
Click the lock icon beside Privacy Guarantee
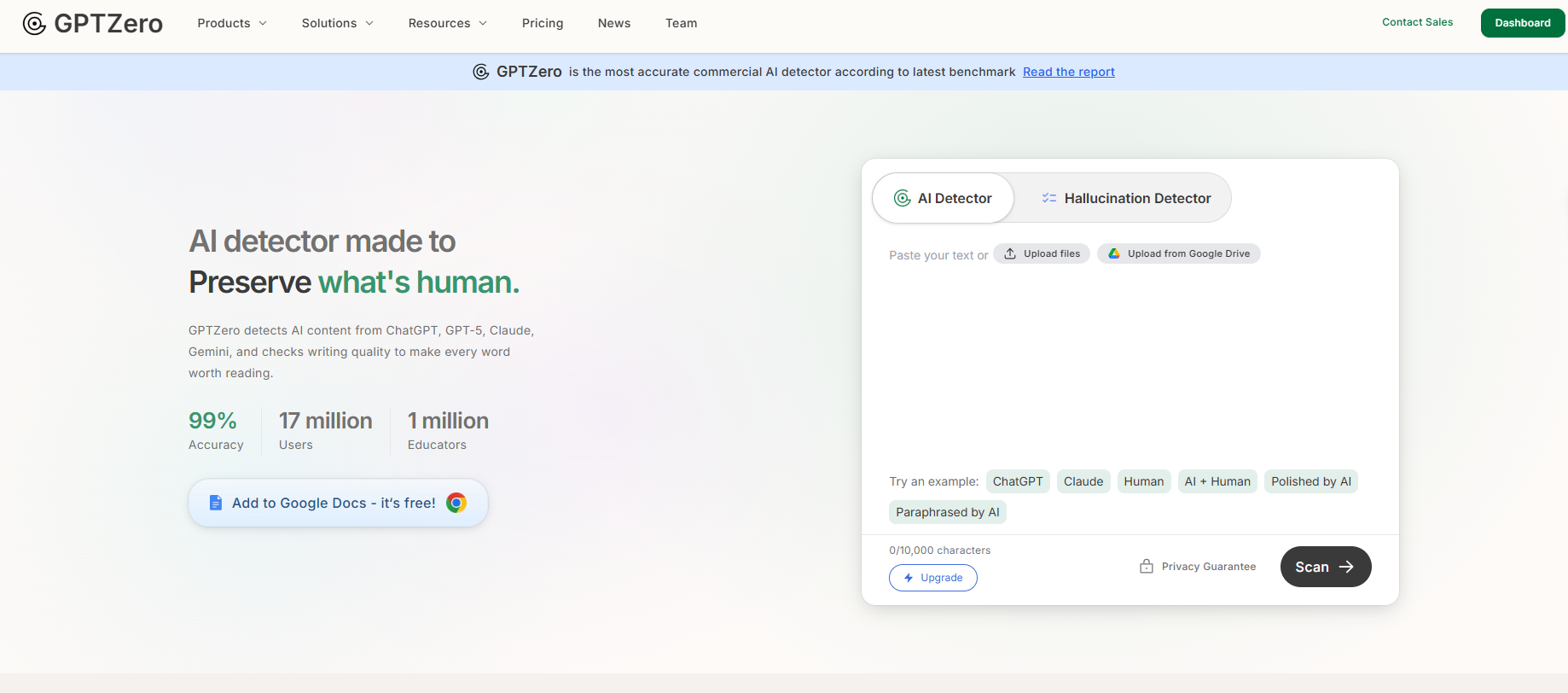[1147, 566]
